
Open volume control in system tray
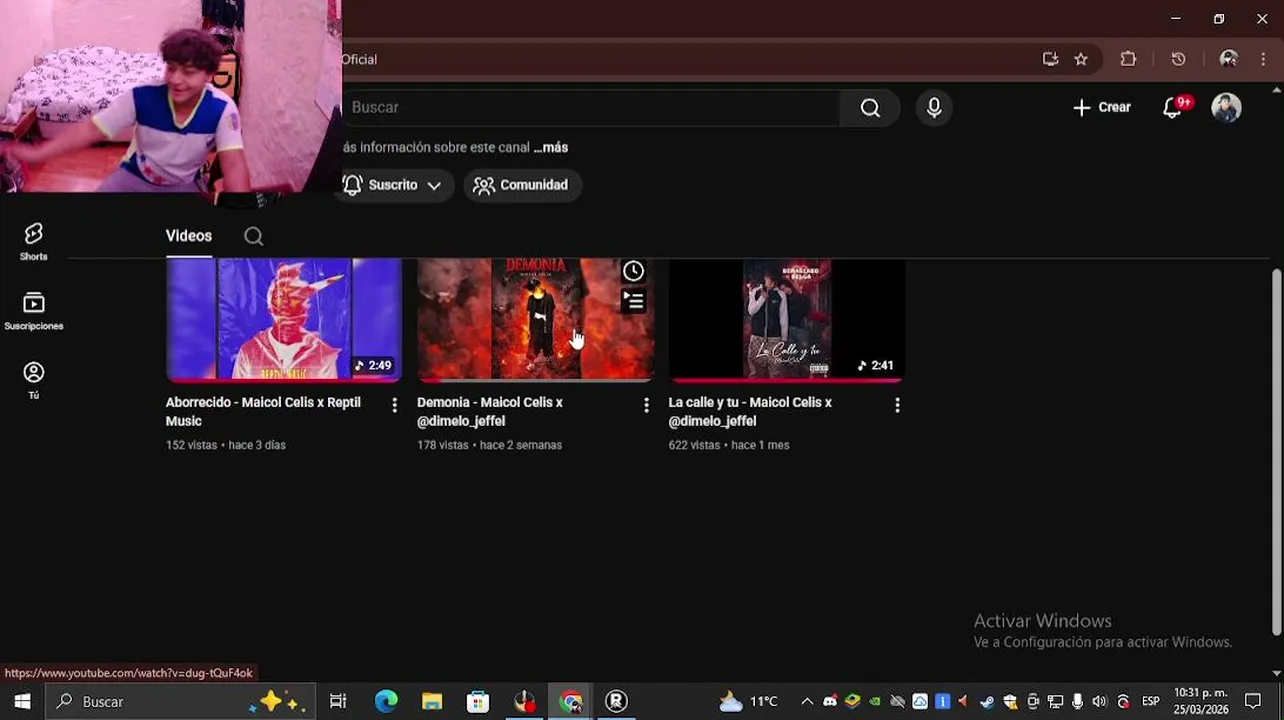point(1100,702)
